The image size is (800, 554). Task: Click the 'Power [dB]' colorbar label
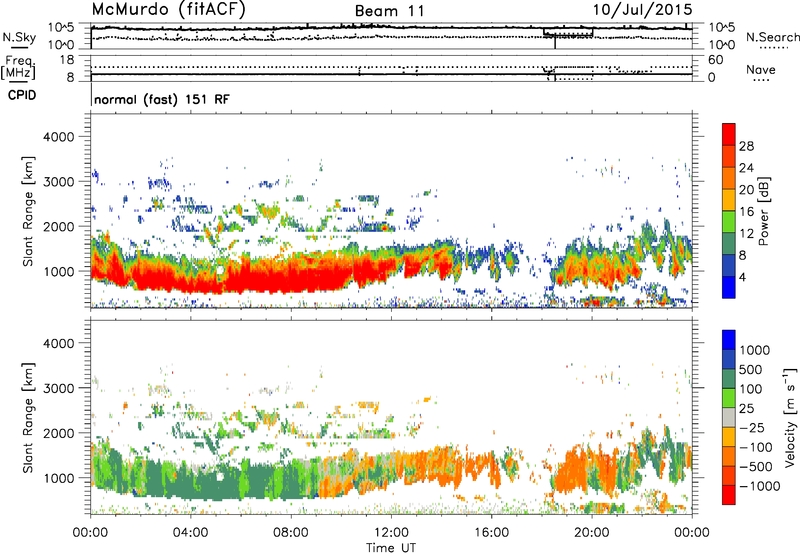point(764,211)
